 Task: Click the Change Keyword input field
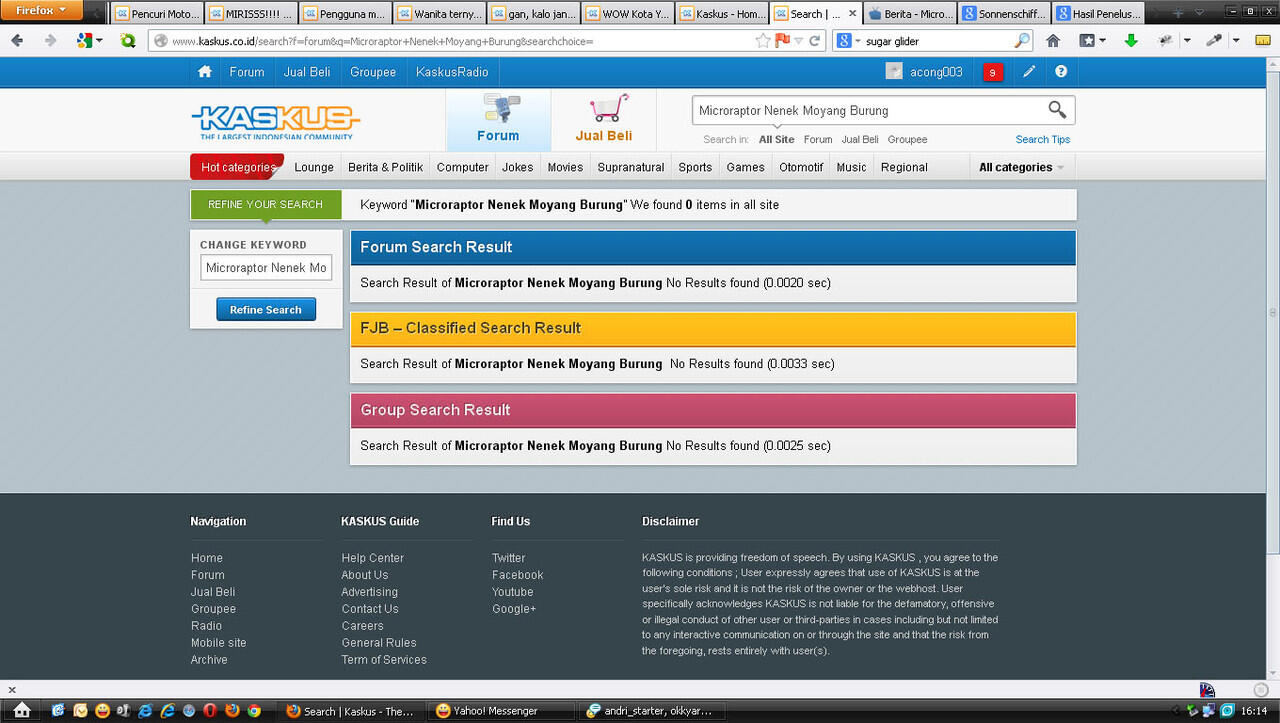266,268
